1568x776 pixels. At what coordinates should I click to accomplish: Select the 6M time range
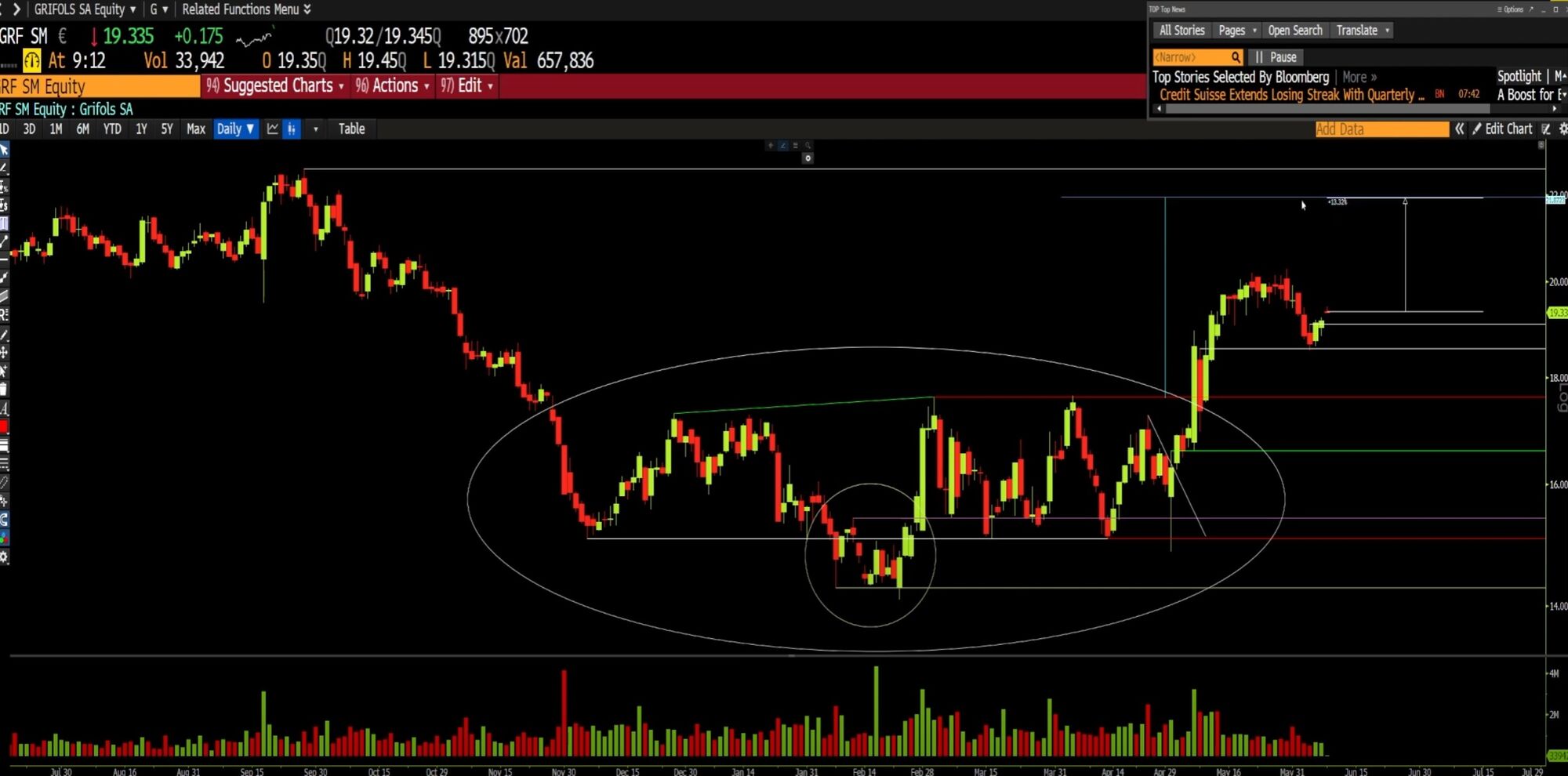[82, 129]
